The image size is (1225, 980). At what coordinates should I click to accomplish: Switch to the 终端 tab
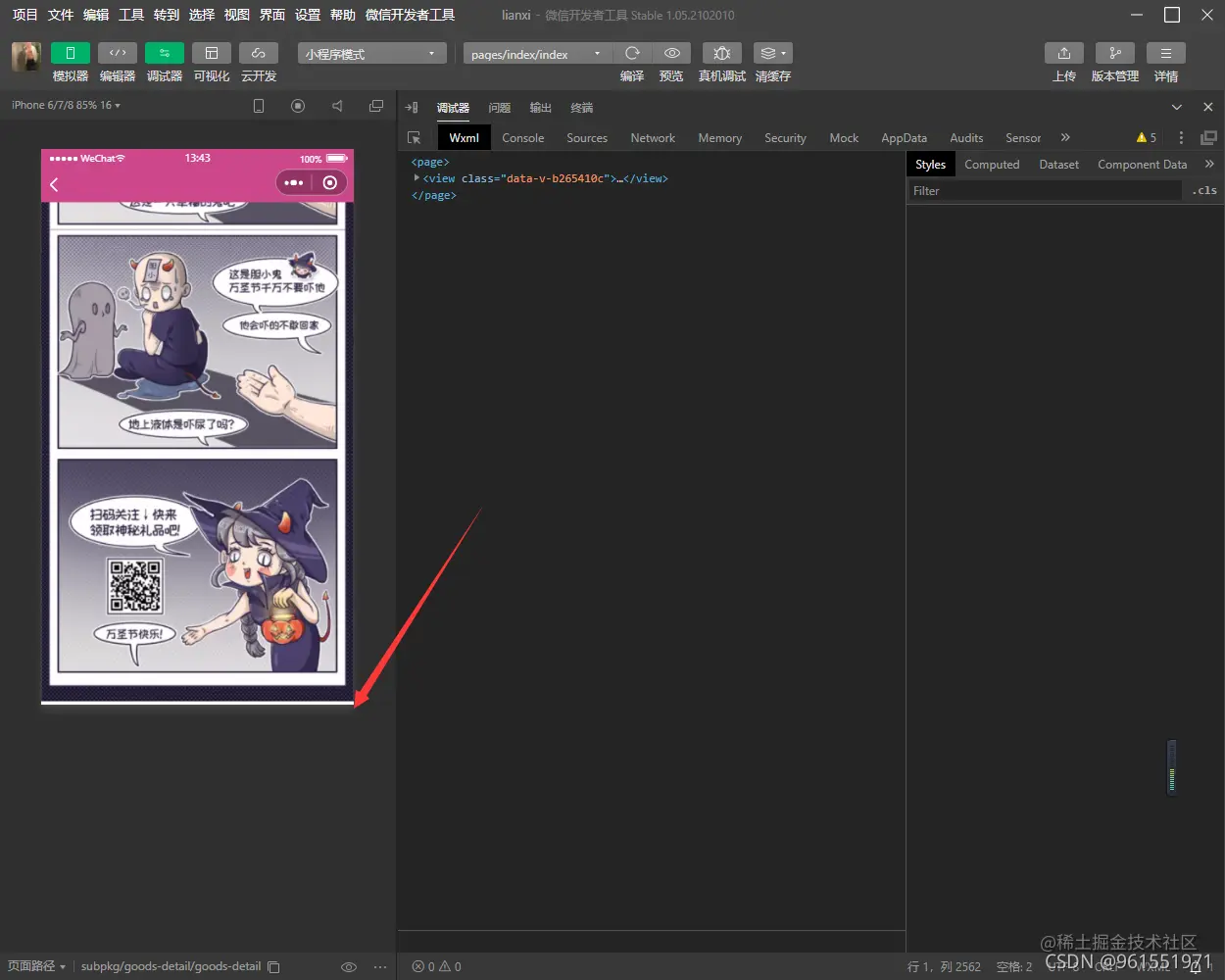[x=582, y=108]
